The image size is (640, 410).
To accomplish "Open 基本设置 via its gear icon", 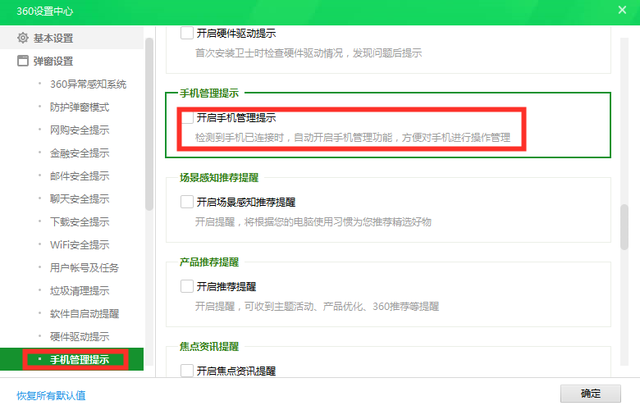I will tap(23, 38).
